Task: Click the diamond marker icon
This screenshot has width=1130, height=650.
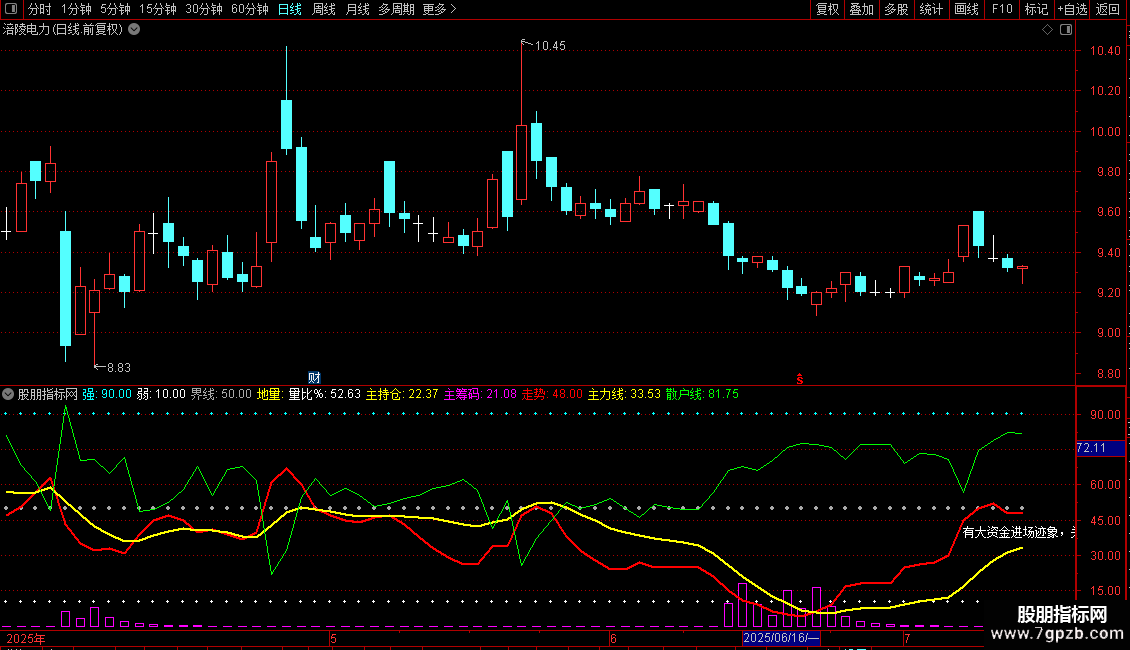Action: pos(1048,30)
